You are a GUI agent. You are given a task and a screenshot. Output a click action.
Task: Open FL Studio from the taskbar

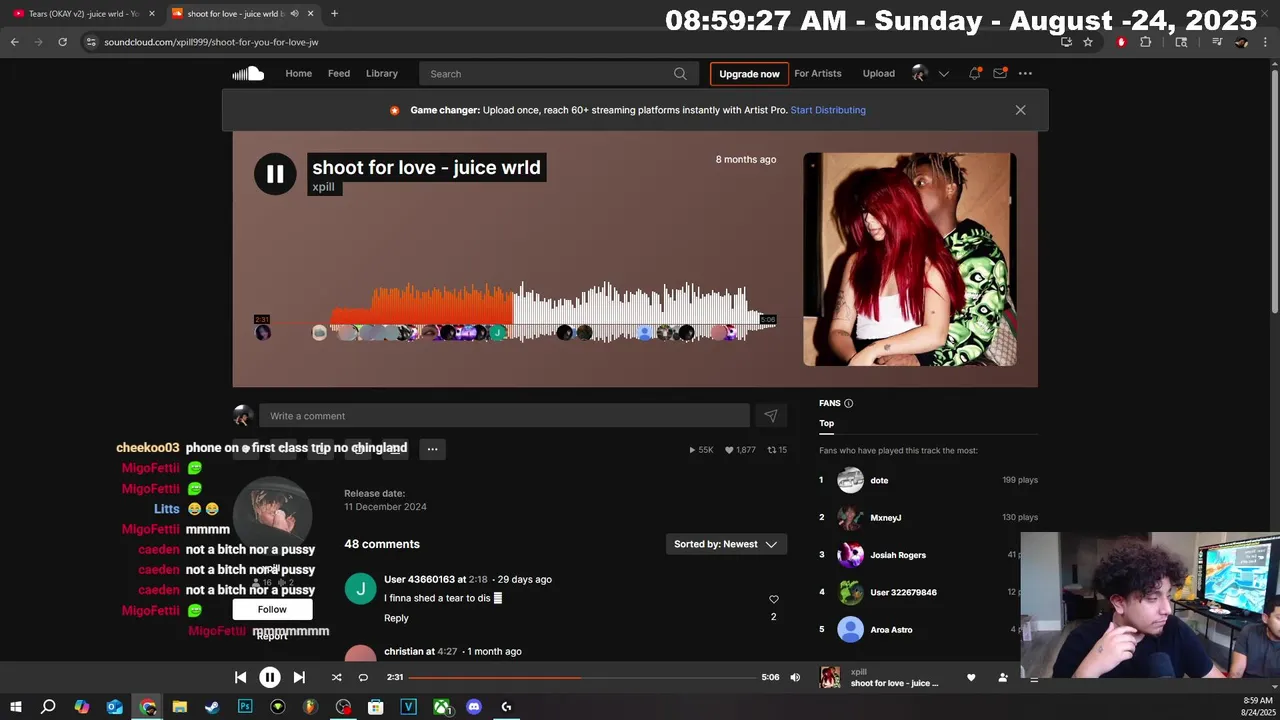(x=310, y=707)
